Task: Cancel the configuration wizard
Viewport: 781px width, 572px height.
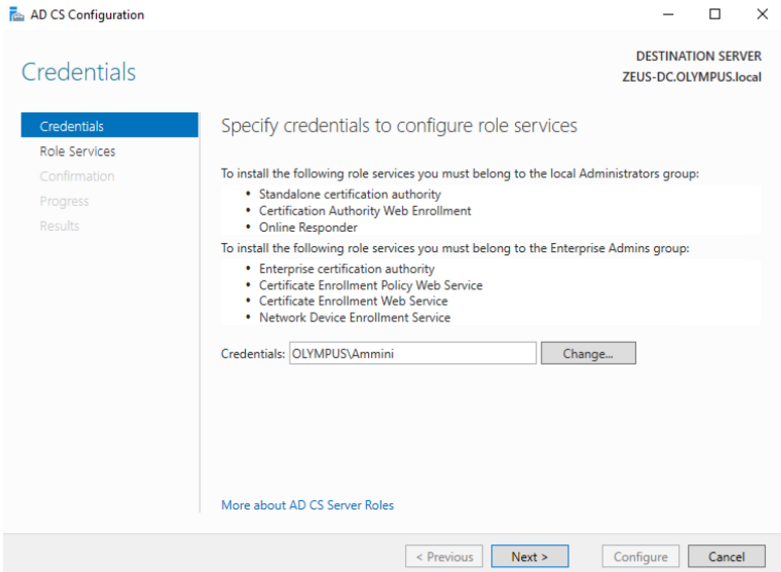Action: [726, 557]
